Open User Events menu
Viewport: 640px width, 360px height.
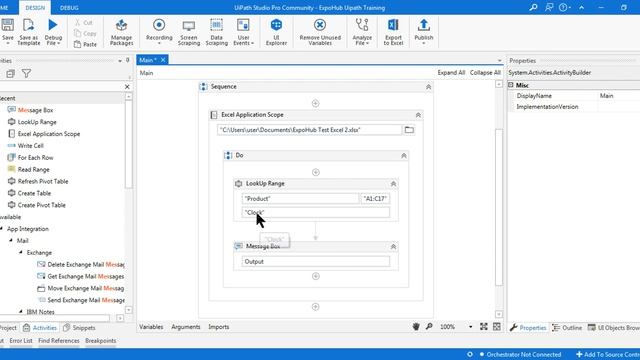(243, 32)
